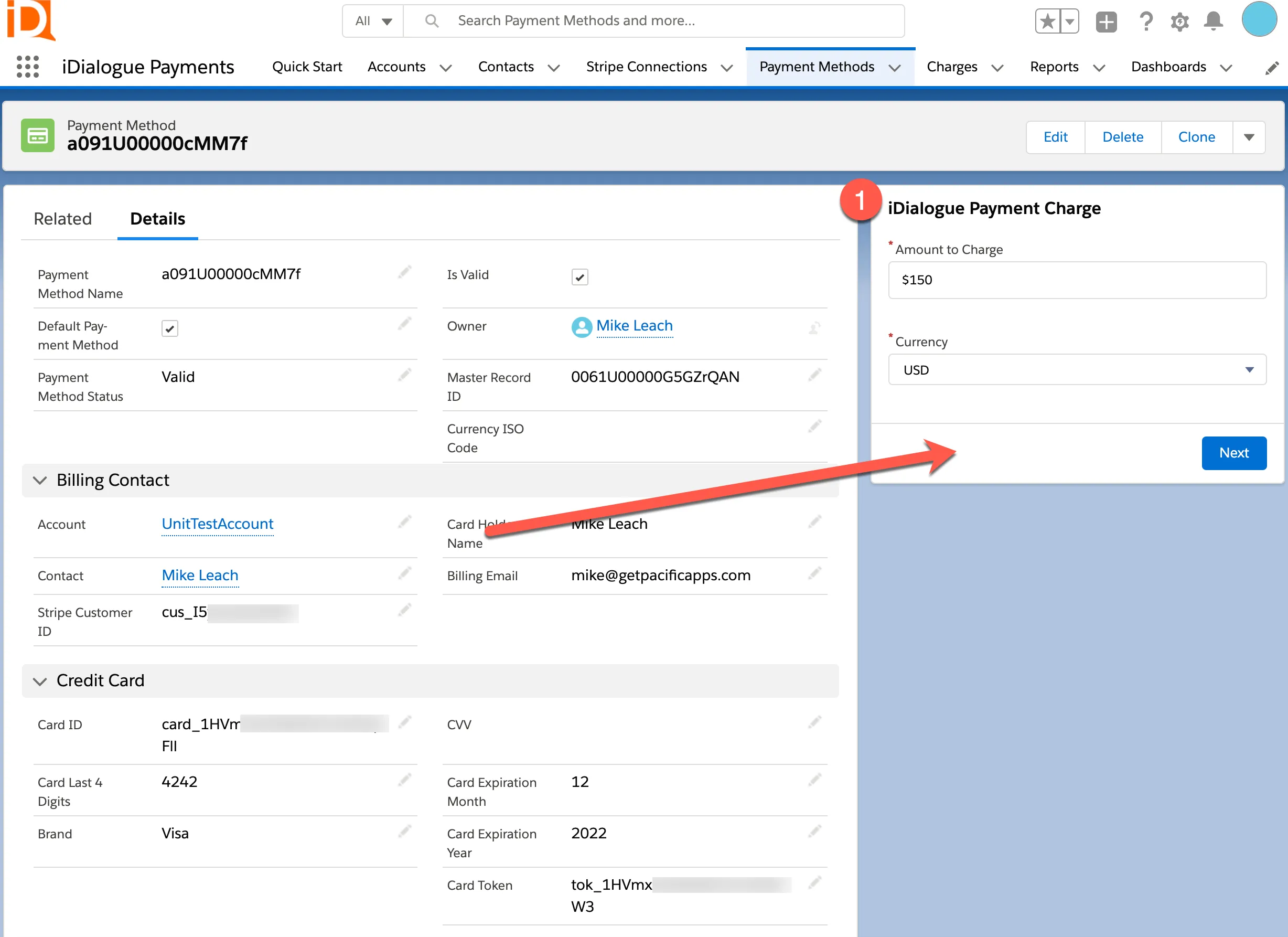Edit the Master Record ID pencil icon

pos(814,375)
